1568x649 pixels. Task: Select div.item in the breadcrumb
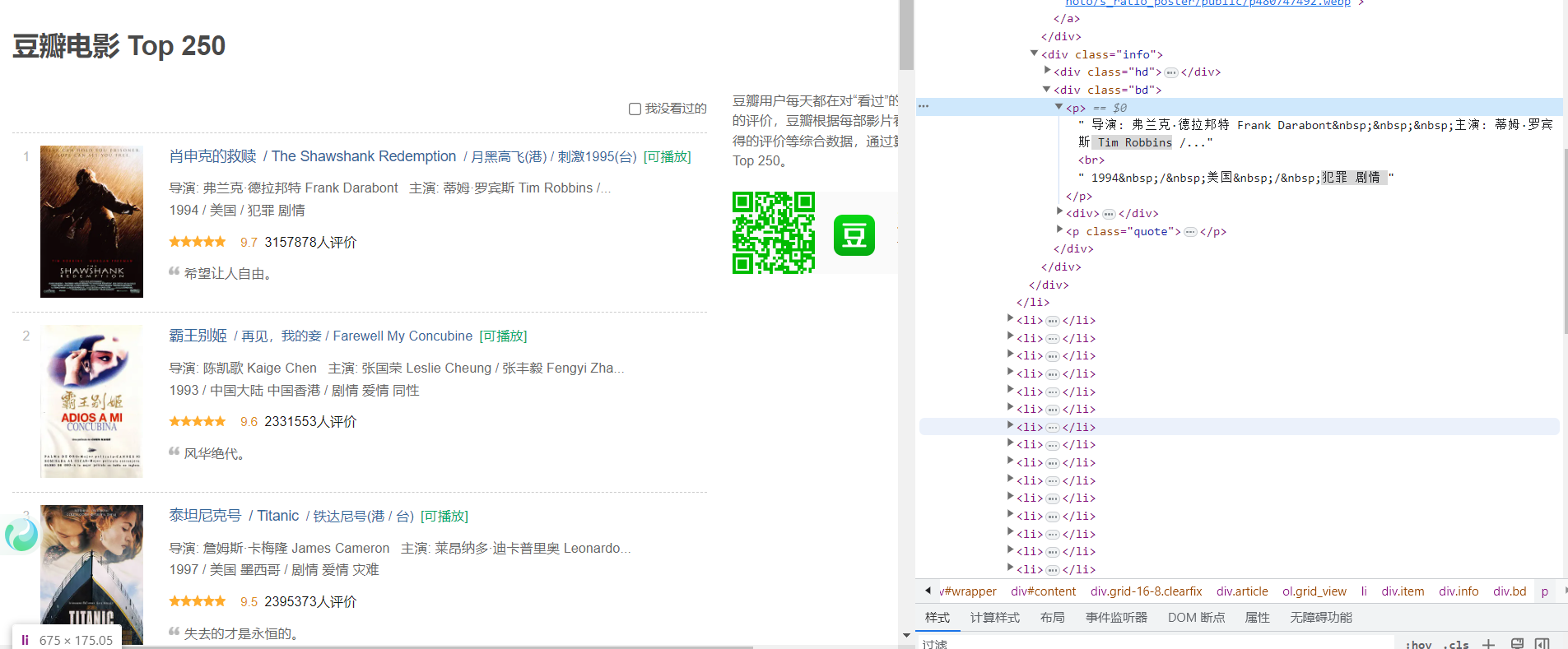1403,591
